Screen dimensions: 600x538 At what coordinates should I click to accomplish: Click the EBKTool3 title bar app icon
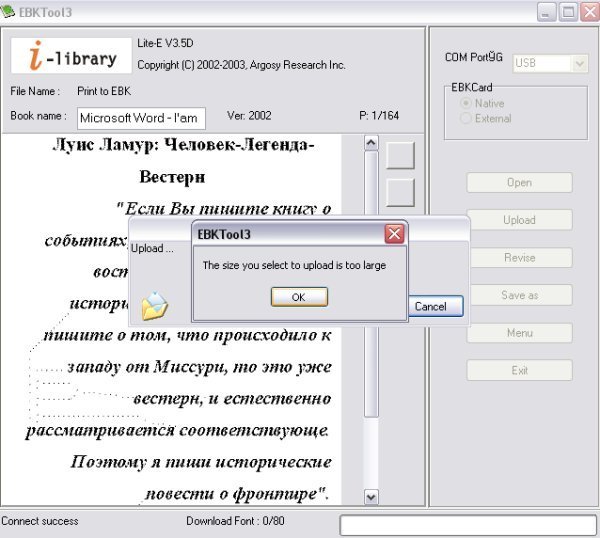tap(8, 11)
